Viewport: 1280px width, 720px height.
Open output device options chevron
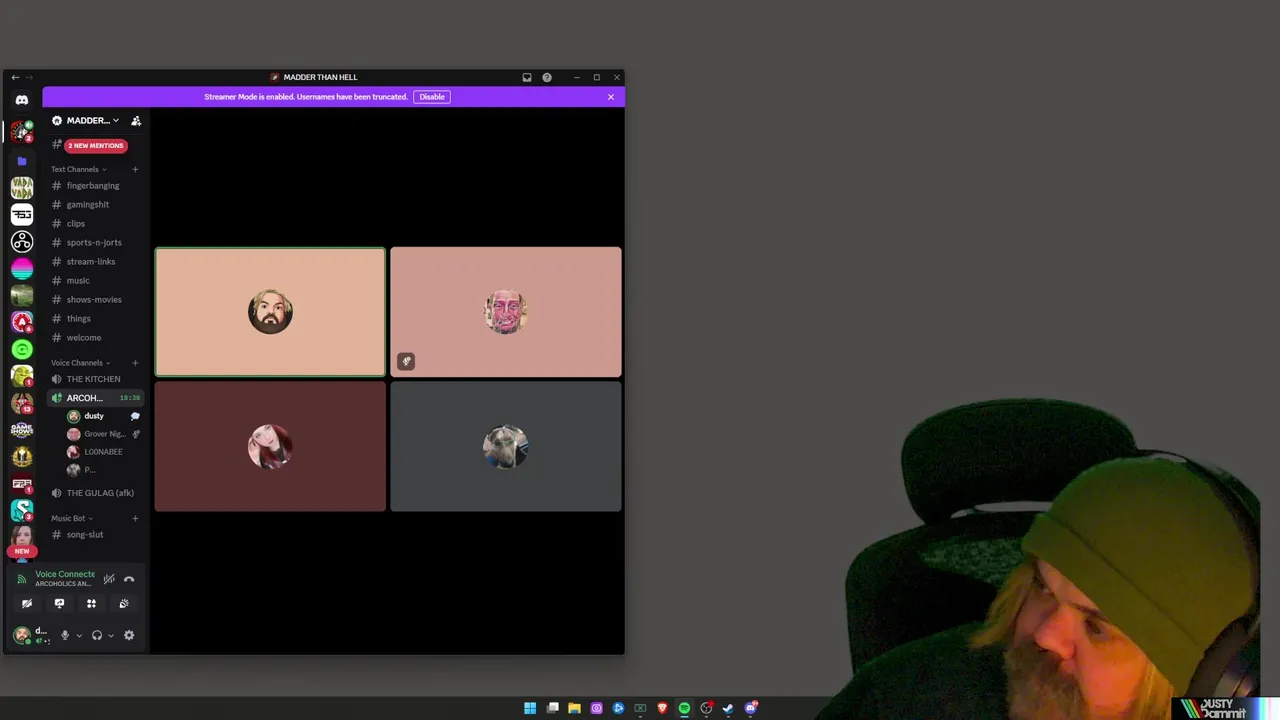point(111,635)
